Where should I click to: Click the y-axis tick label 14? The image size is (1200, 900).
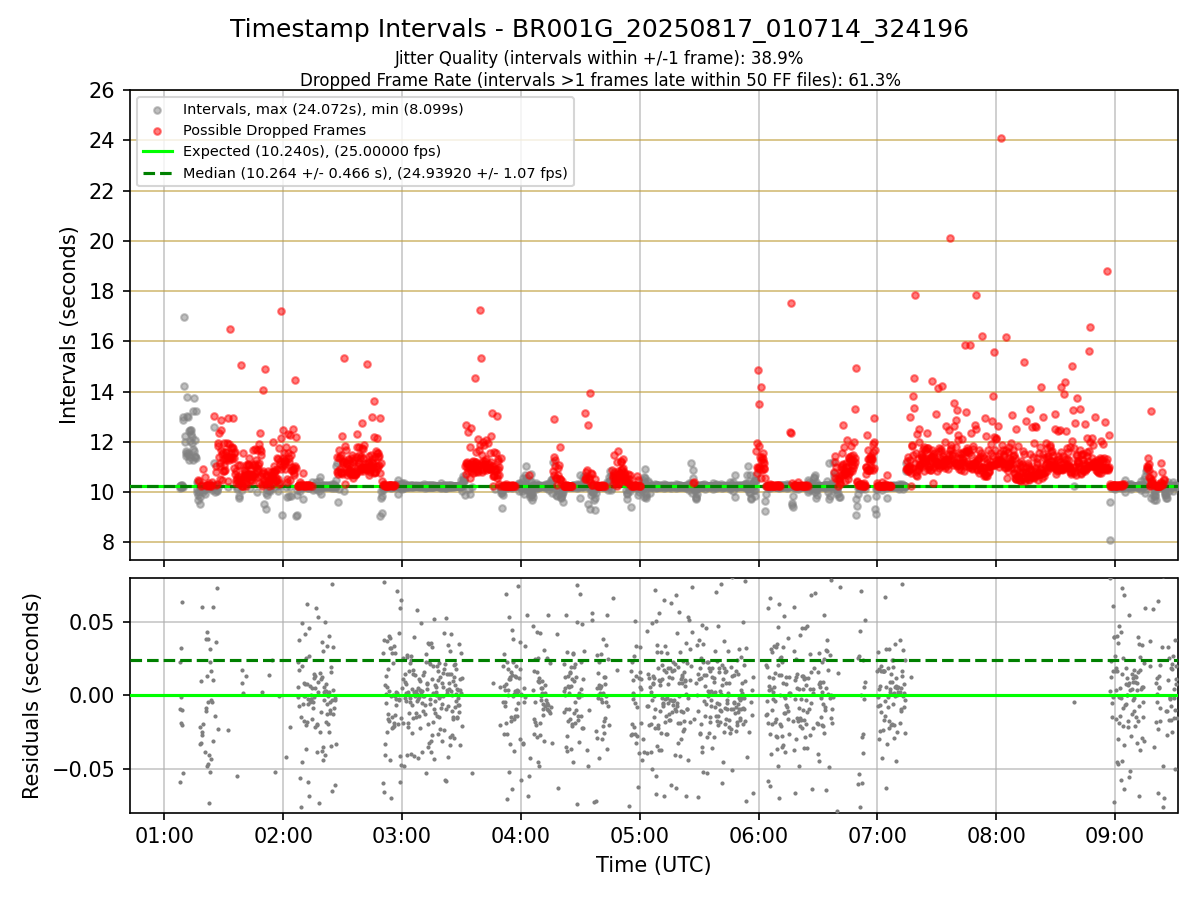coord(103,392)
